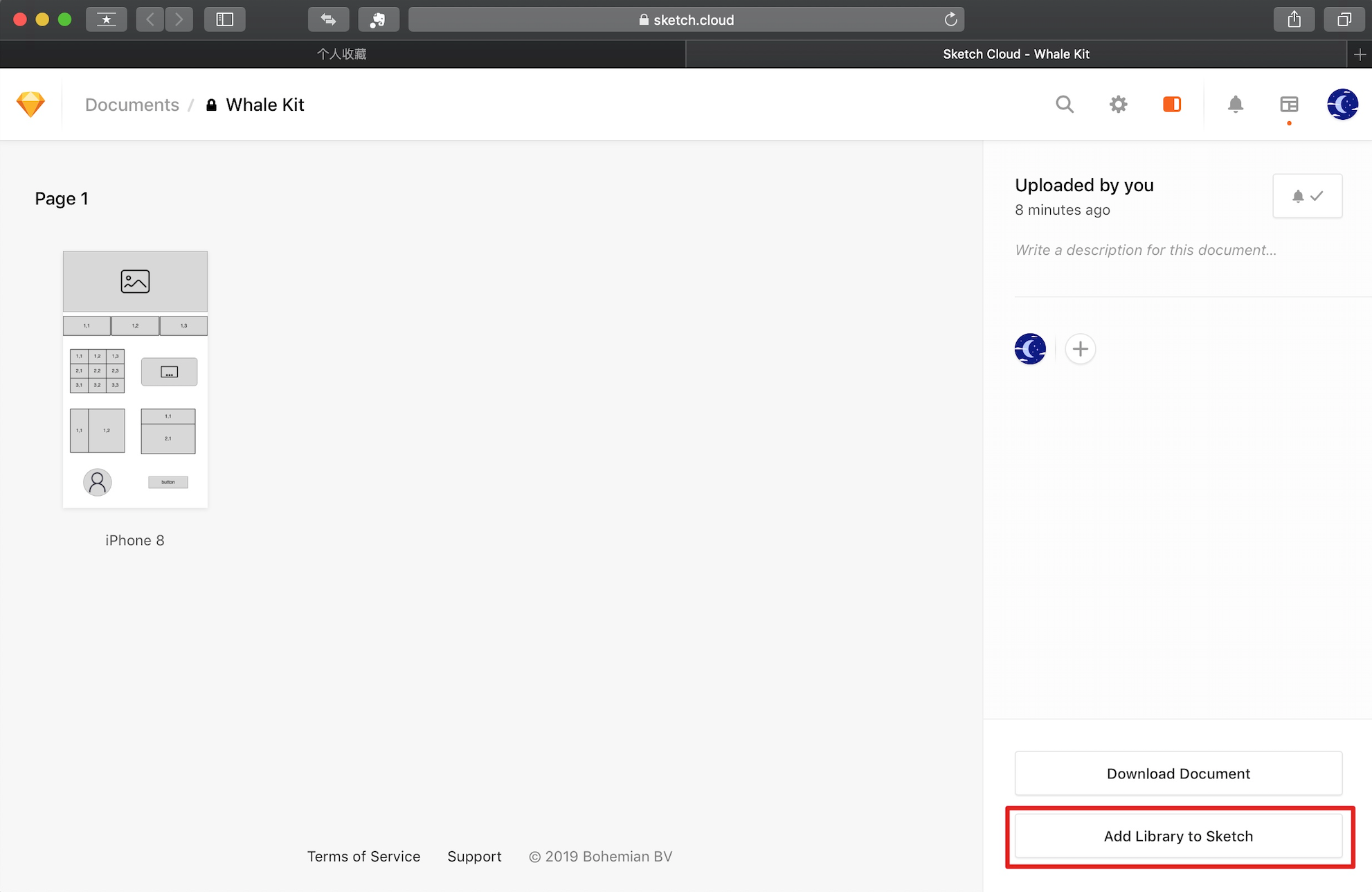This screenshot has height=892, width=1372.
Task: Click the Terms of Service link
Action: (x=364, y=855)
